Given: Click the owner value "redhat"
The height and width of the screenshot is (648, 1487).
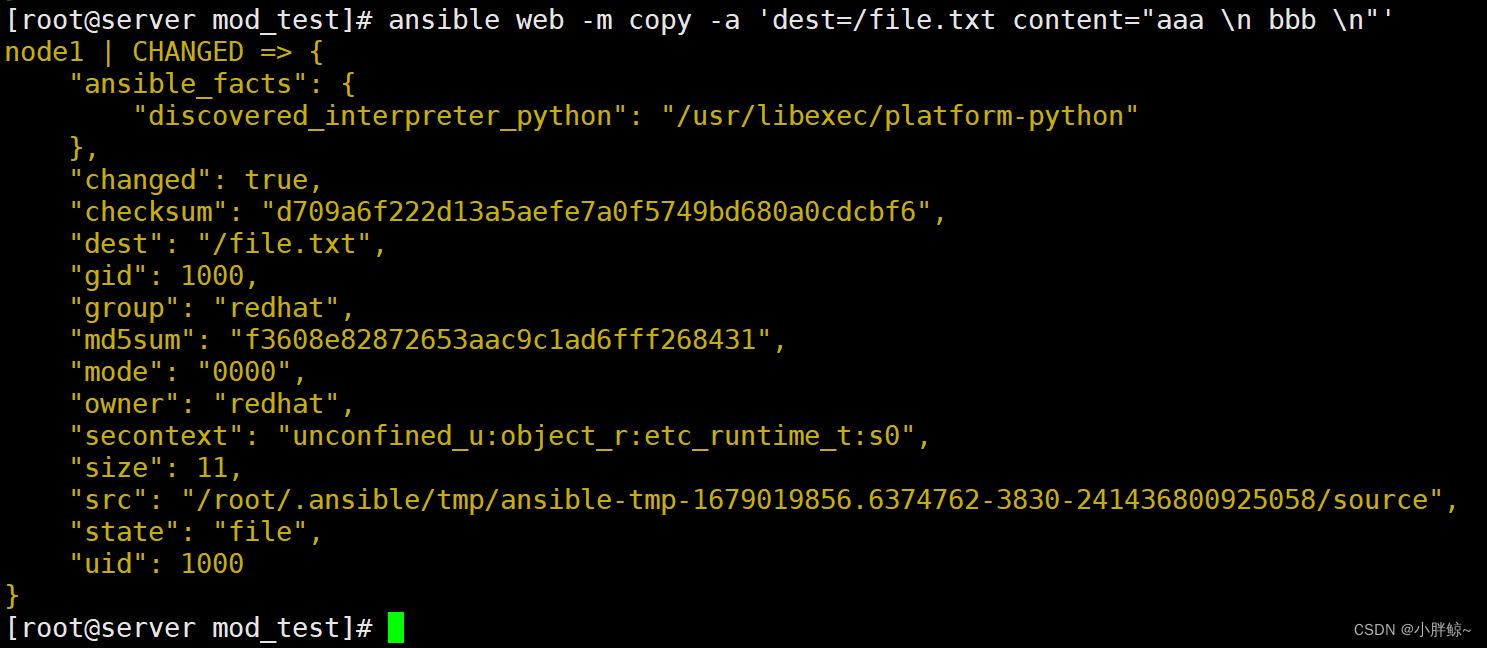Looking at the screenshot, I should click(x=277, y=404).
